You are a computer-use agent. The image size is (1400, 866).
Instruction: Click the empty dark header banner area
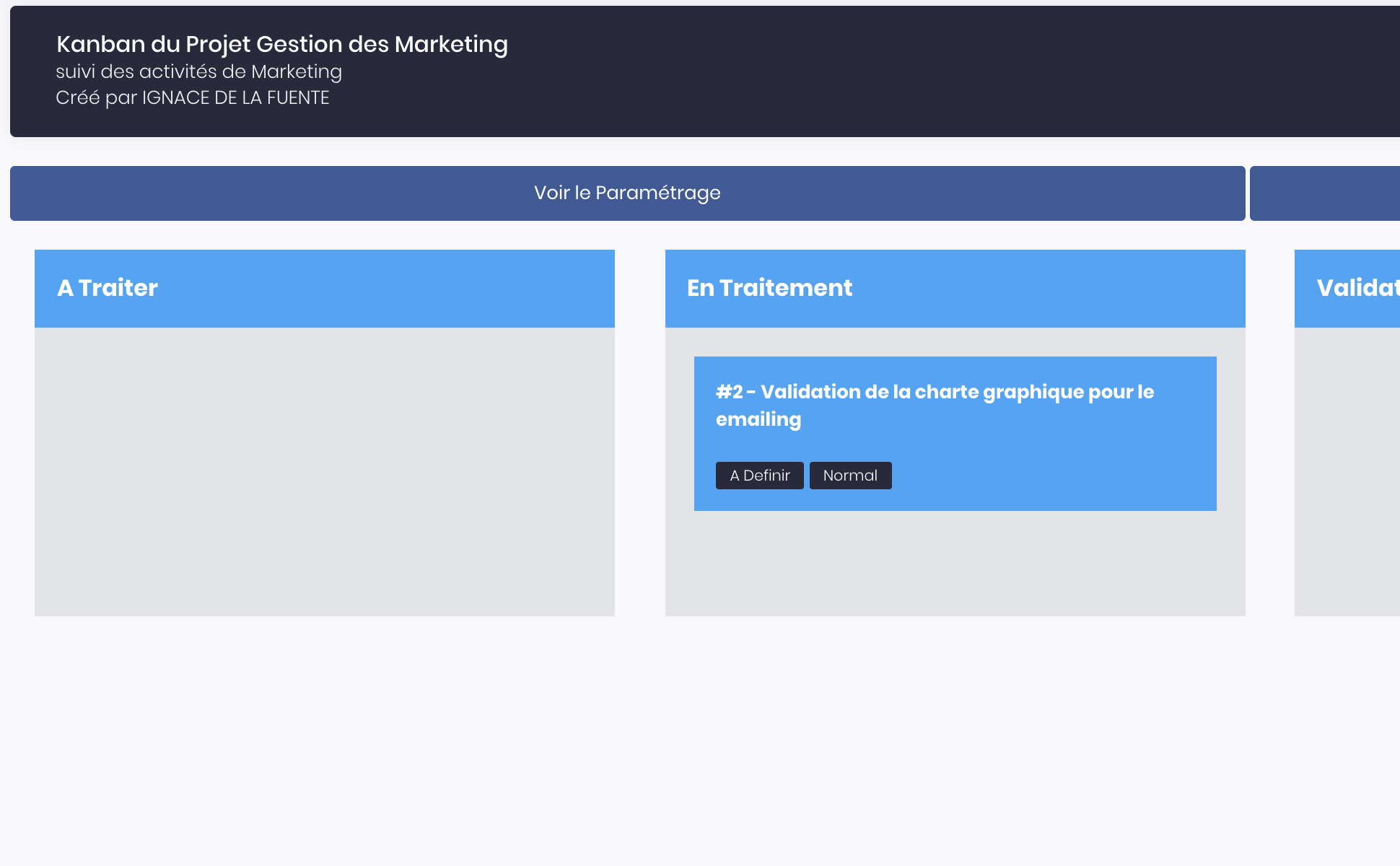tap(938, 71)
